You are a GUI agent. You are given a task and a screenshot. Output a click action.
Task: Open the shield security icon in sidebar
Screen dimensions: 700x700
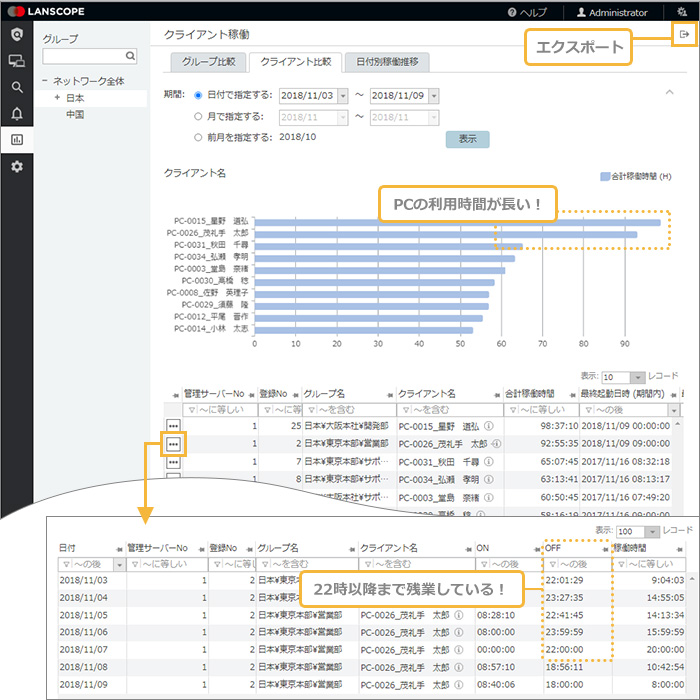click(x=16, y=35)
